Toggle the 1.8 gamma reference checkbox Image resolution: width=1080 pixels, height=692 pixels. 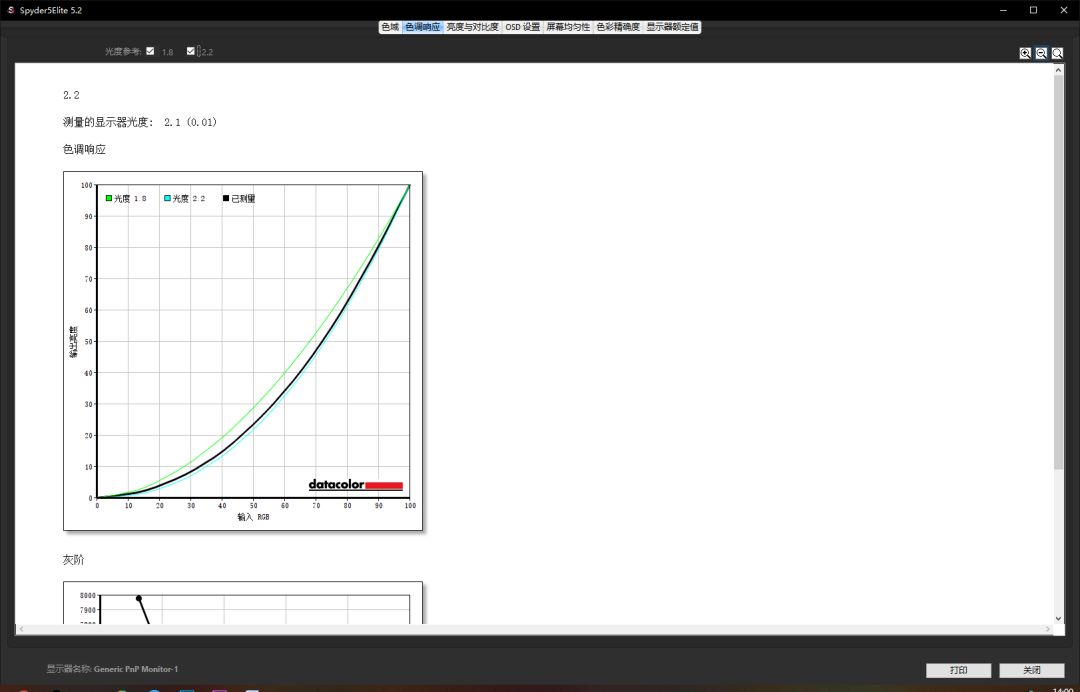(150, 51)
